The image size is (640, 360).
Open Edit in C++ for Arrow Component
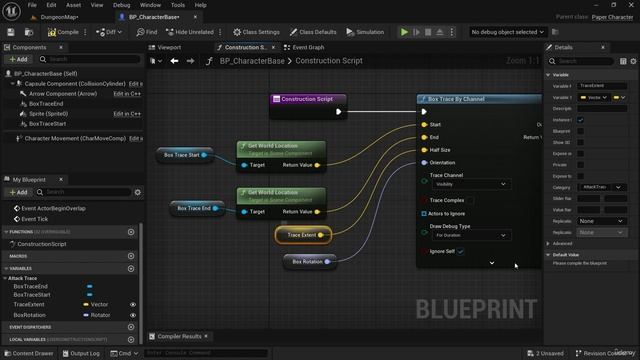click(x=127, y=94)
